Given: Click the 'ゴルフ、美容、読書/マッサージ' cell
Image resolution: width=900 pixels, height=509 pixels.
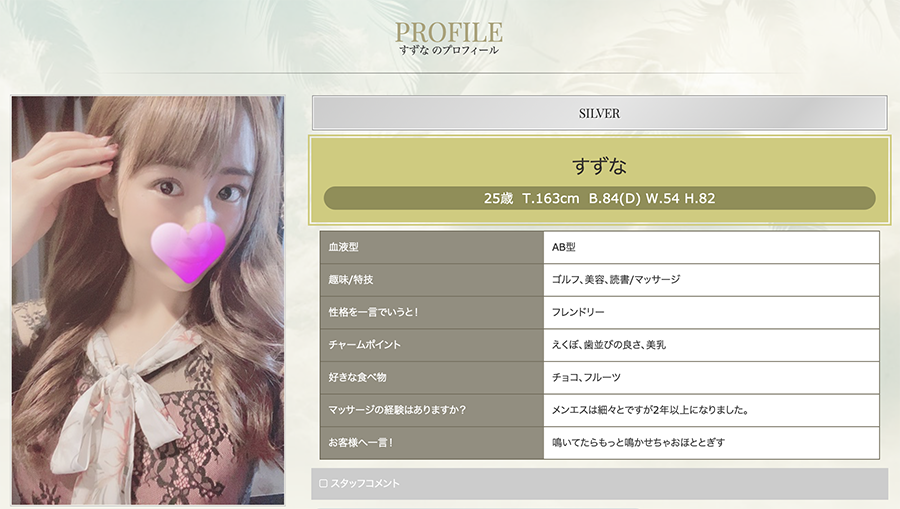Looking at the screenshot, I should (x=711, y=280).
